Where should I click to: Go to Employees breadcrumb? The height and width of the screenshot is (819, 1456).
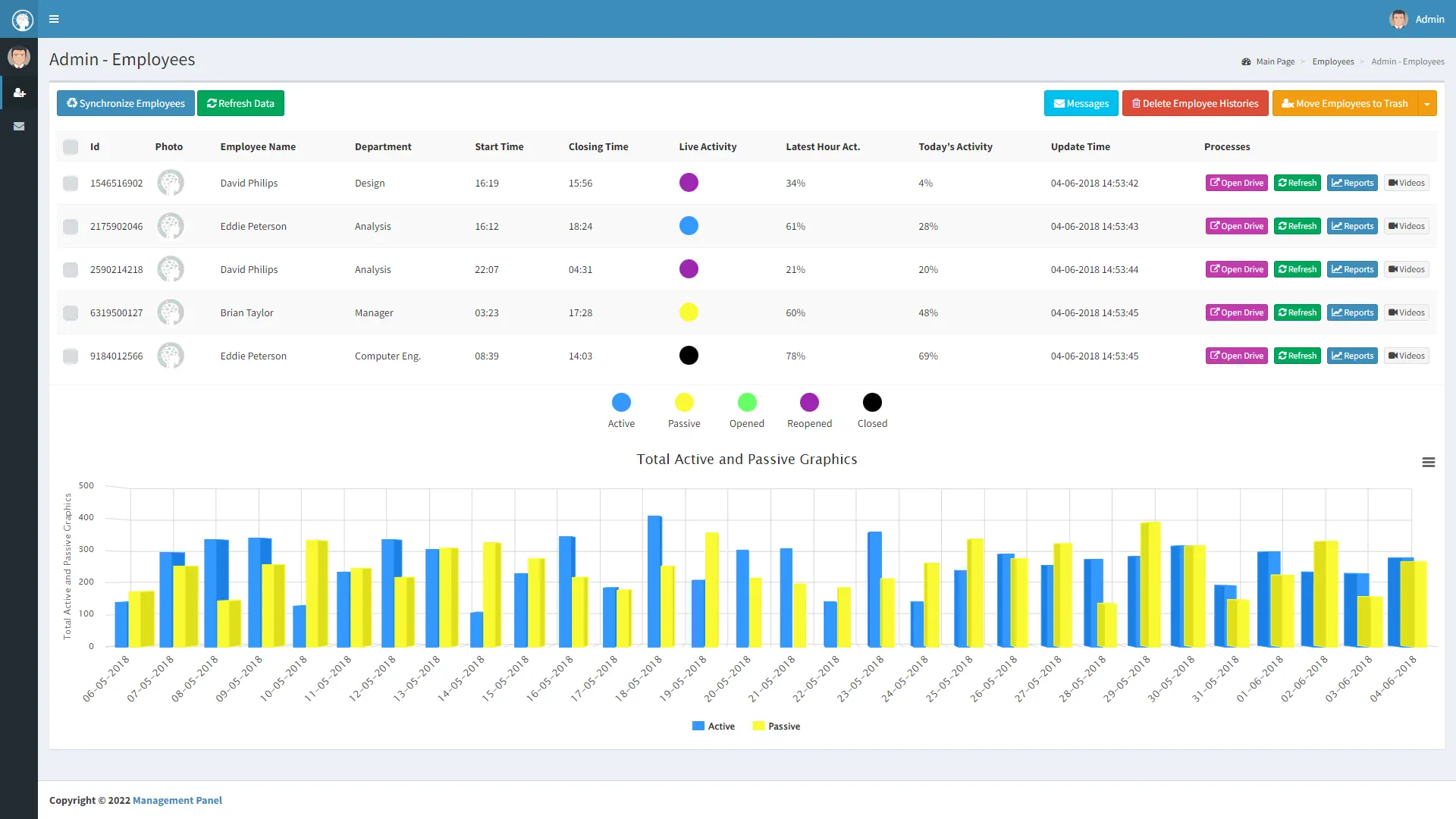1333,61
